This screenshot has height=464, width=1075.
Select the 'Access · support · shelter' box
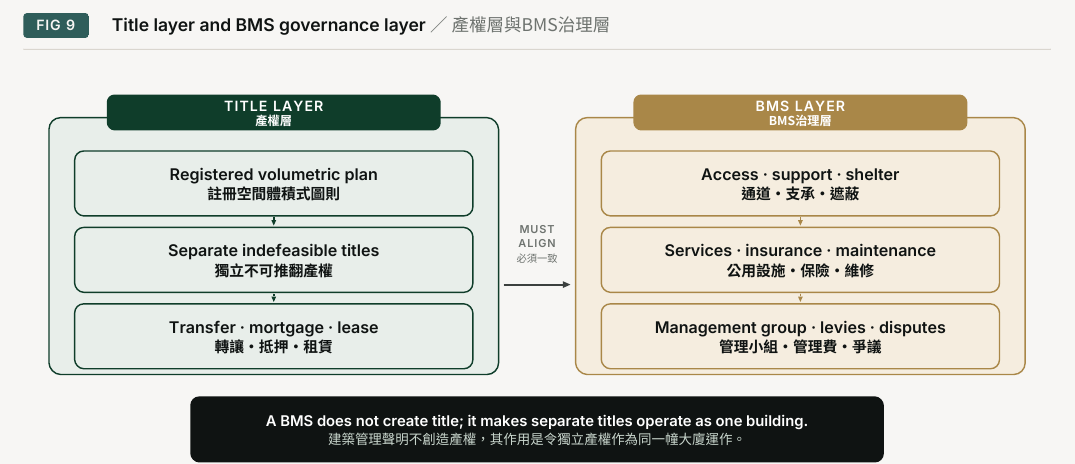click(800, 184)
